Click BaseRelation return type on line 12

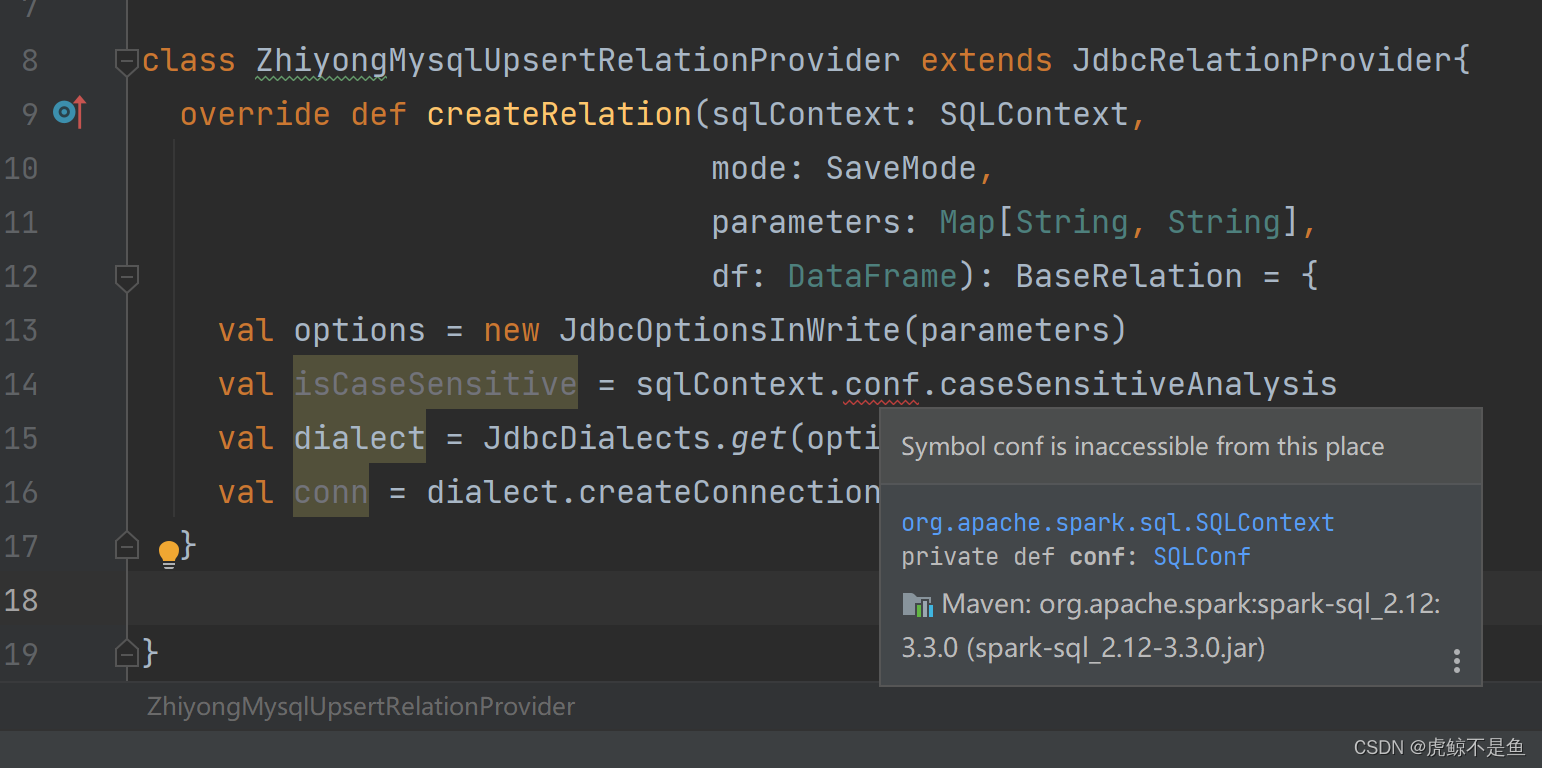coord(1129,276)
